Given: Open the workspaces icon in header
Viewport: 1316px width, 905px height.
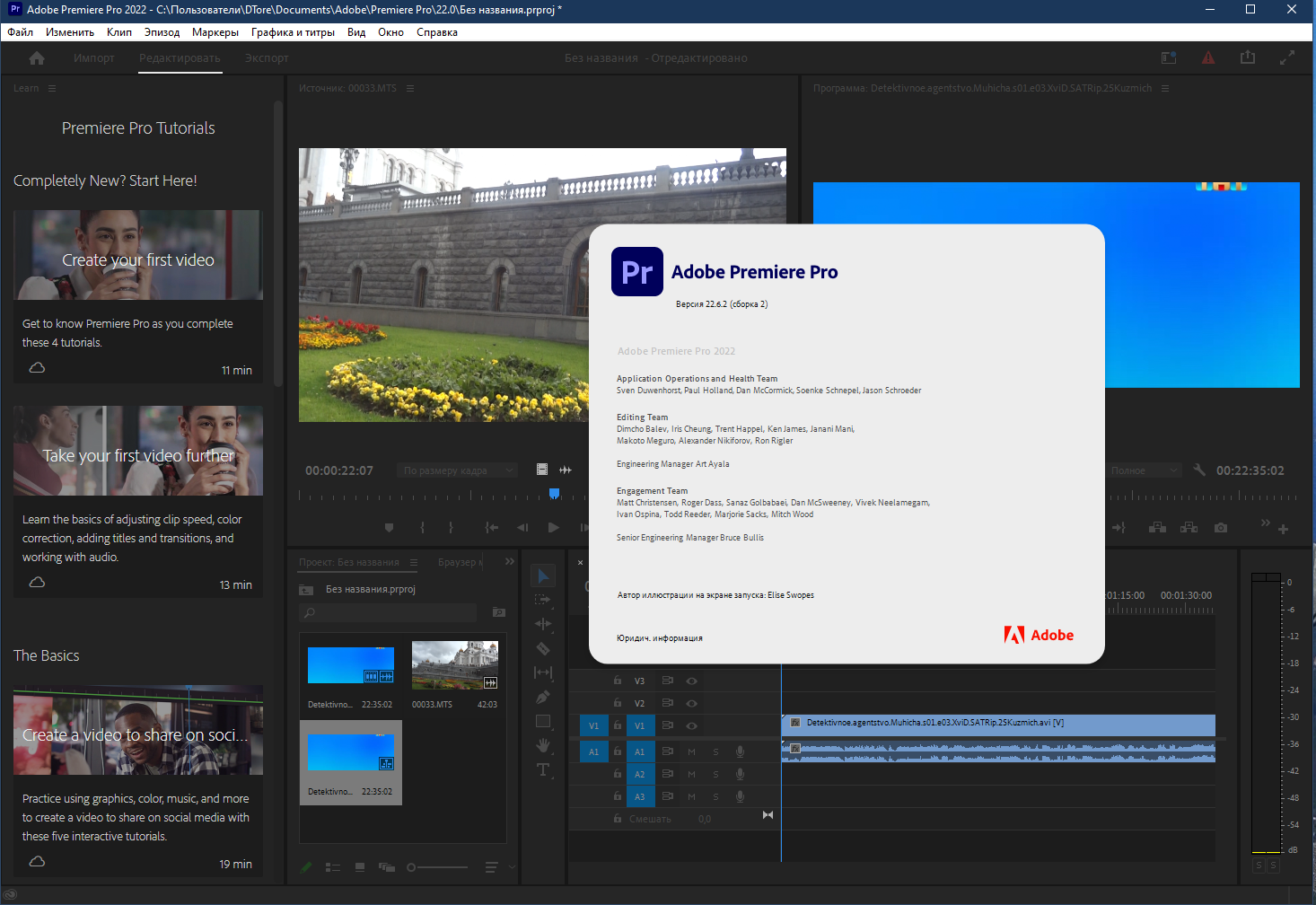Looking at the screenshot, I should coord(1169,57).
